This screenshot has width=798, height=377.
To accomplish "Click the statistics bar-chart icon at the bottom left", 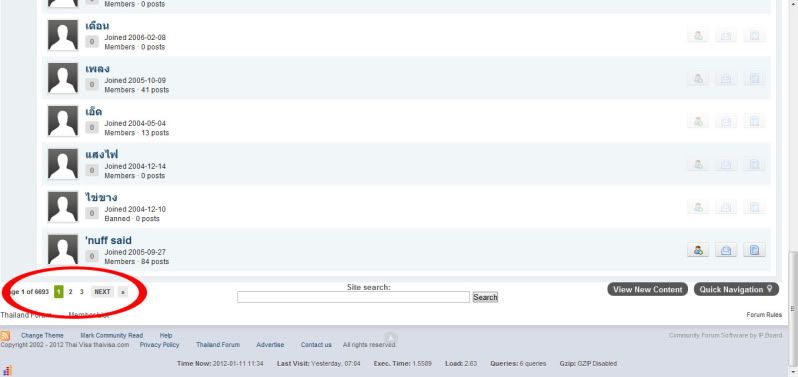I will pos(7,370).
